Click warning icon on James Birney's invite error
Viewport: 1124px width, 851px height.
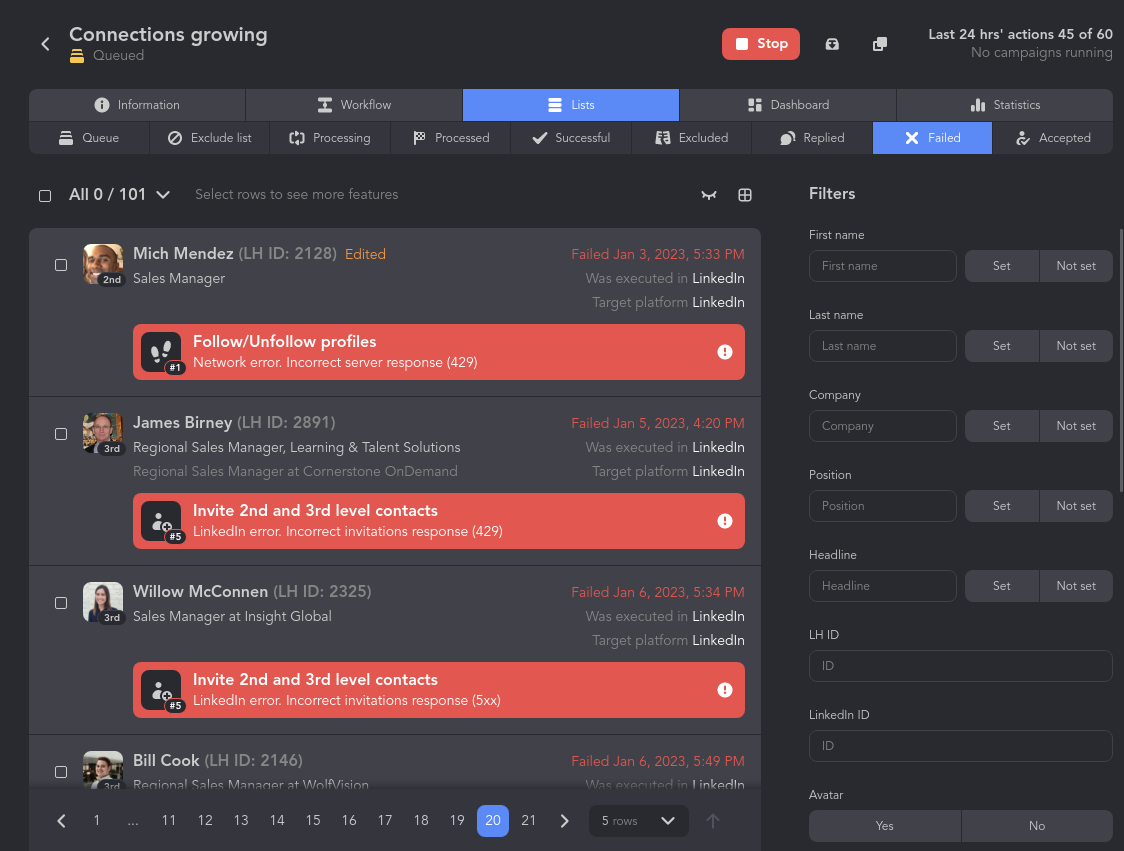click(x=725, y=521)
